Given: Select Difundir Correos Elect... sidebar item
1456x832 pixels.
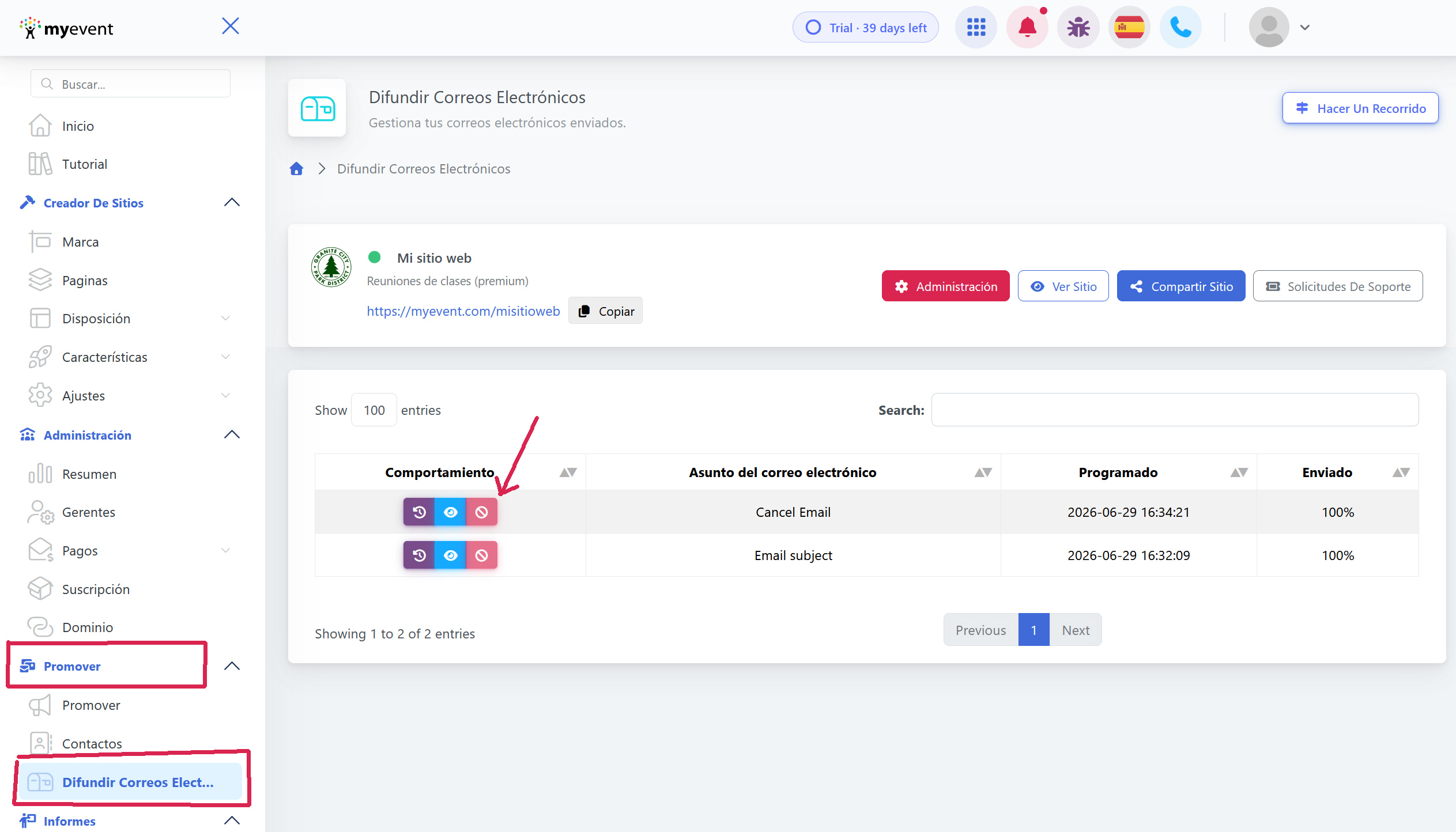Looking at the screenshot, I should pos(131,782).
